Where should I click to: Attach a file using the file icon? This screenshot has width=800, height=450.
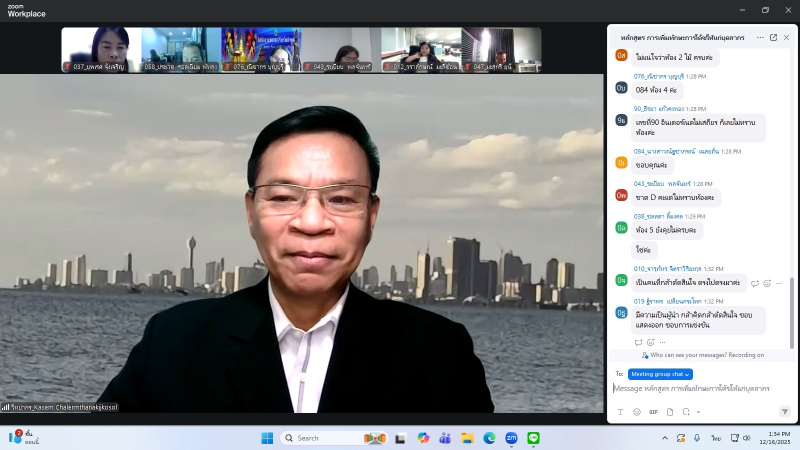coord(670,411)
